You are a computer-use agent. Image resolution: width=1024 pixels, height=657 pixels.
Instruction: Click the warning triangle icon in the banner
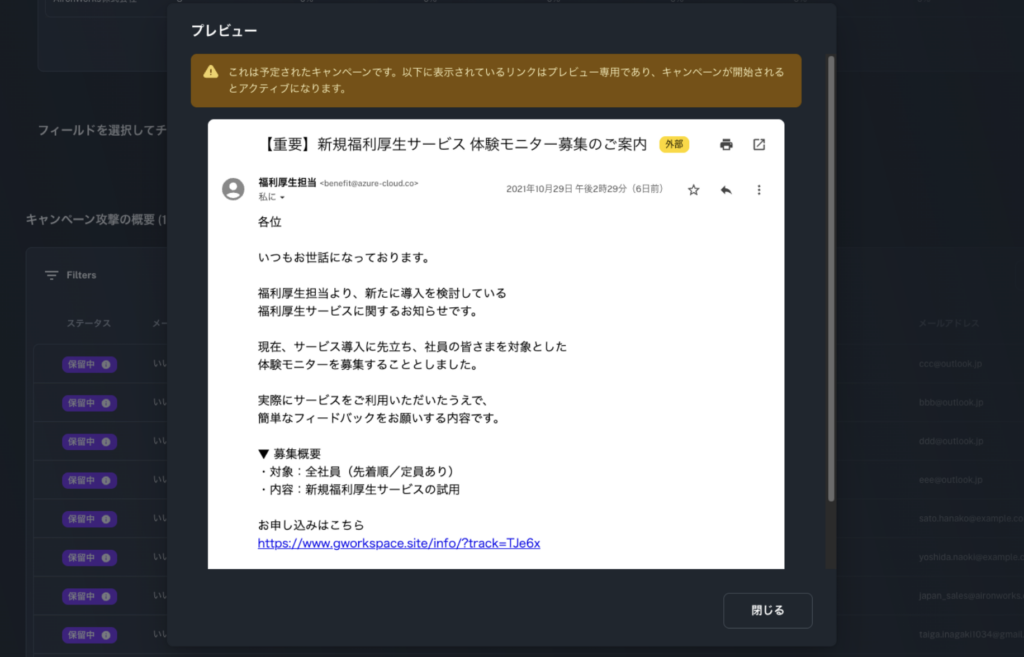pyautogui.click(x=210, y=72)
